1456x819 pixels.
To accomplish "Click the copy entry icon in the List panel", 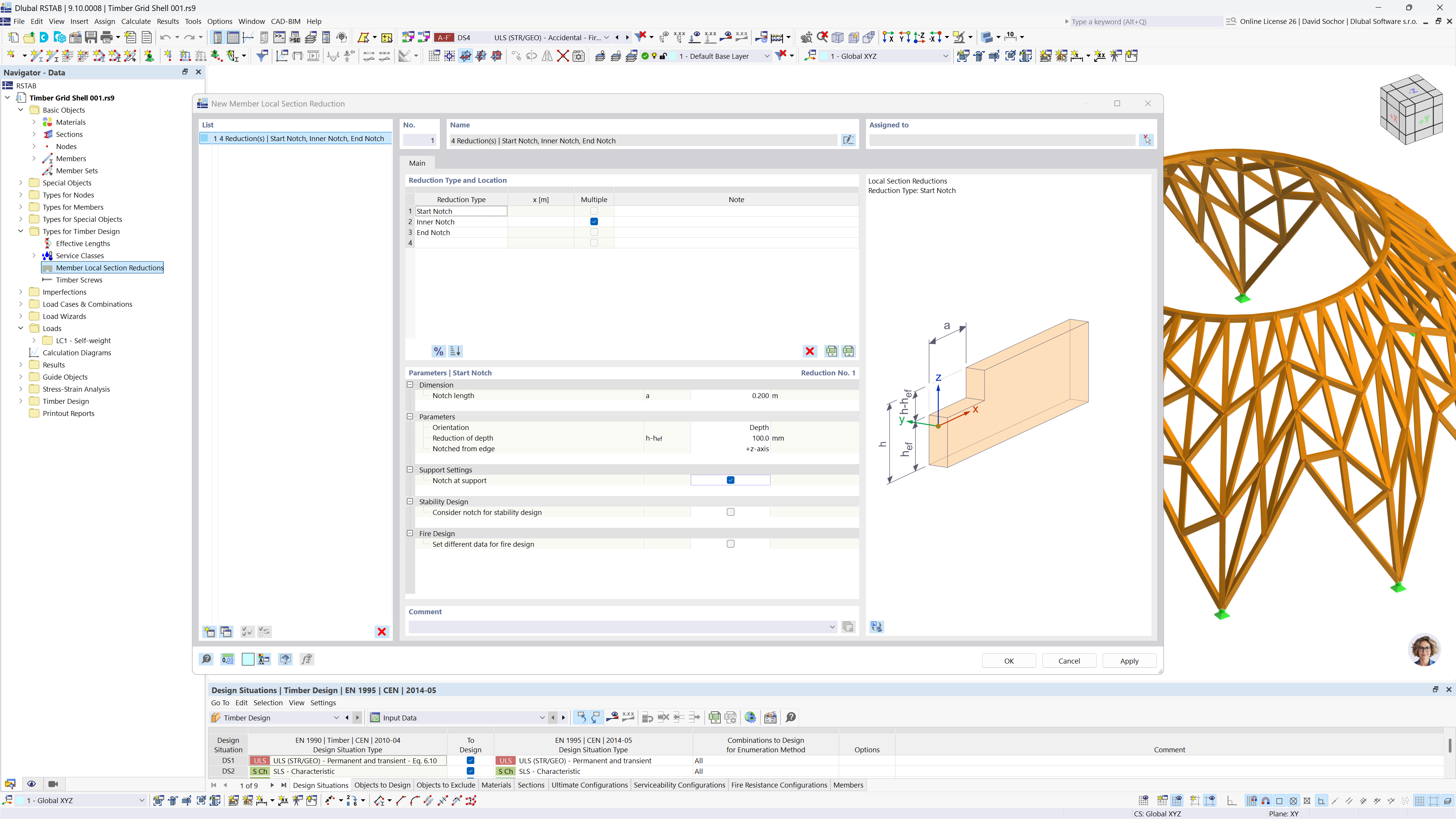I will click(x=226, y=631).
